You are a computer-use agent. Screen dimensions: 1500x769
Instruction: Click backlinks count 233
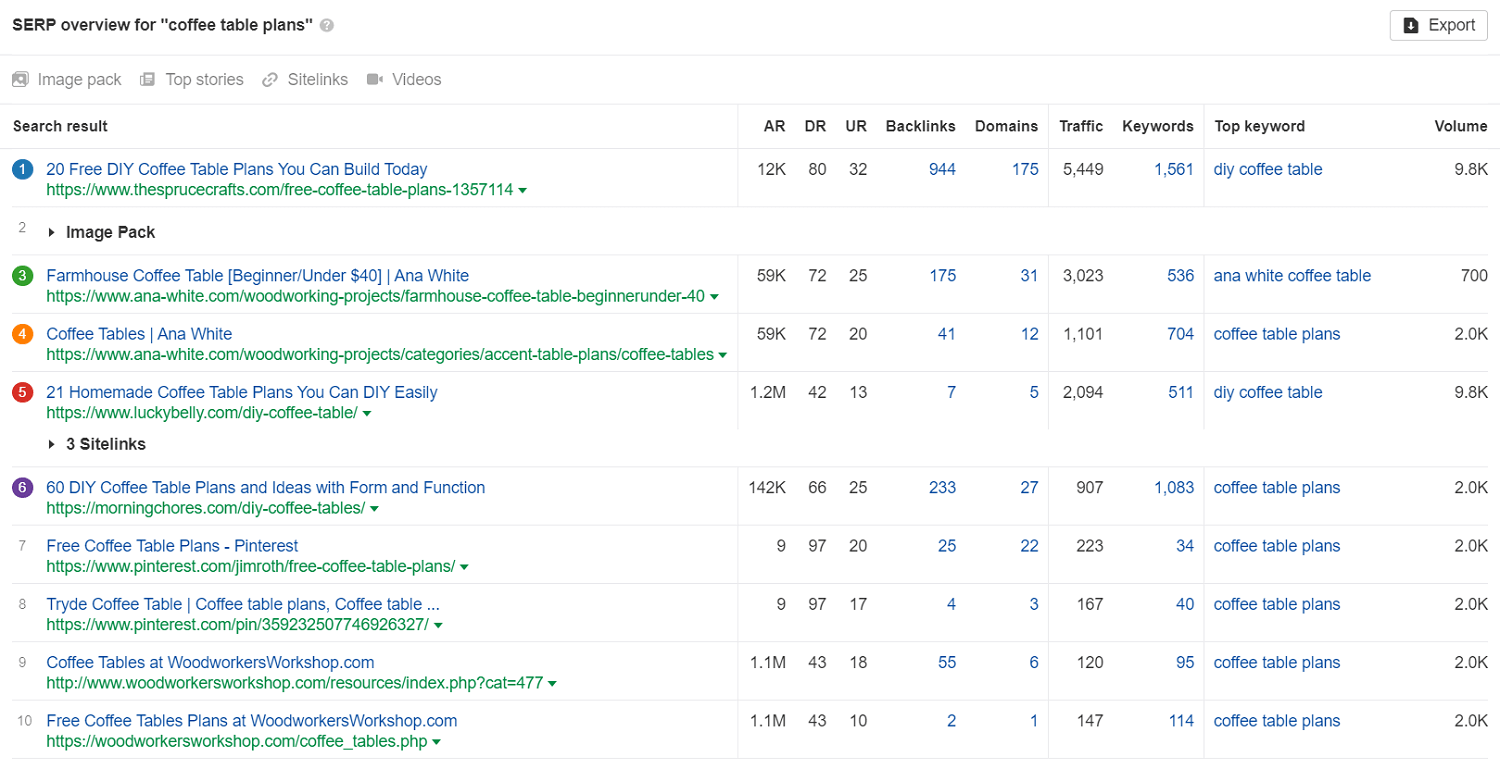coord(942,487)
